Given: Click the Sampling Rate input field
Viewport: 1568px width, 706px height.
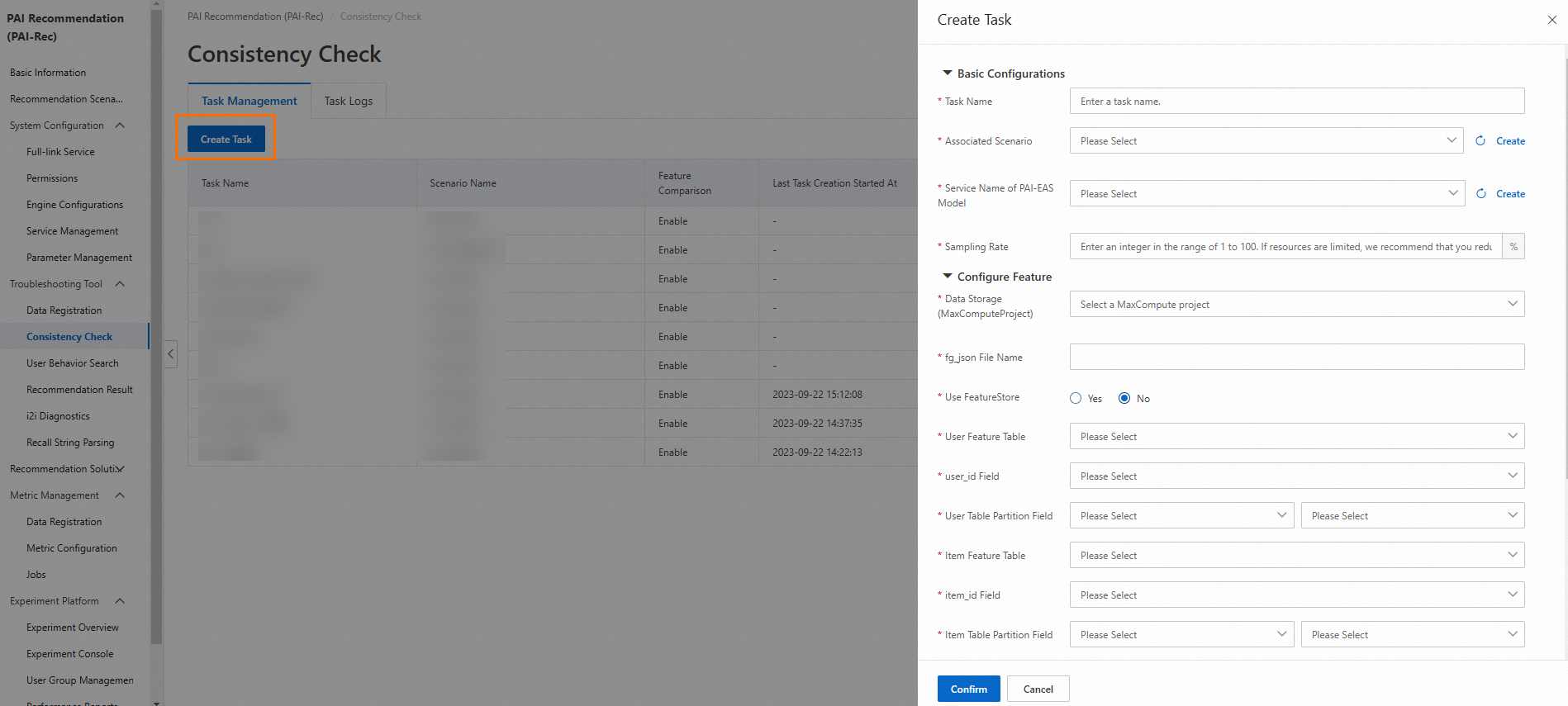Looking at the screenshot, I should [x=1286, y=247].
